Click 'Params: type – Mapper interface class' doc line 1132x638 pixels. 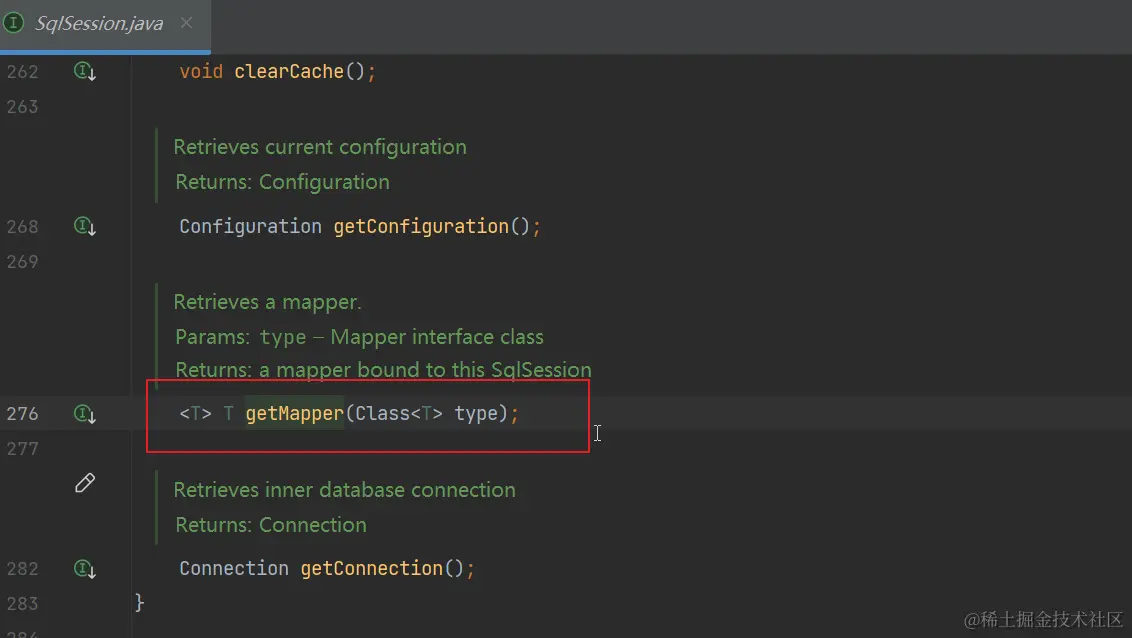(360, 337)
